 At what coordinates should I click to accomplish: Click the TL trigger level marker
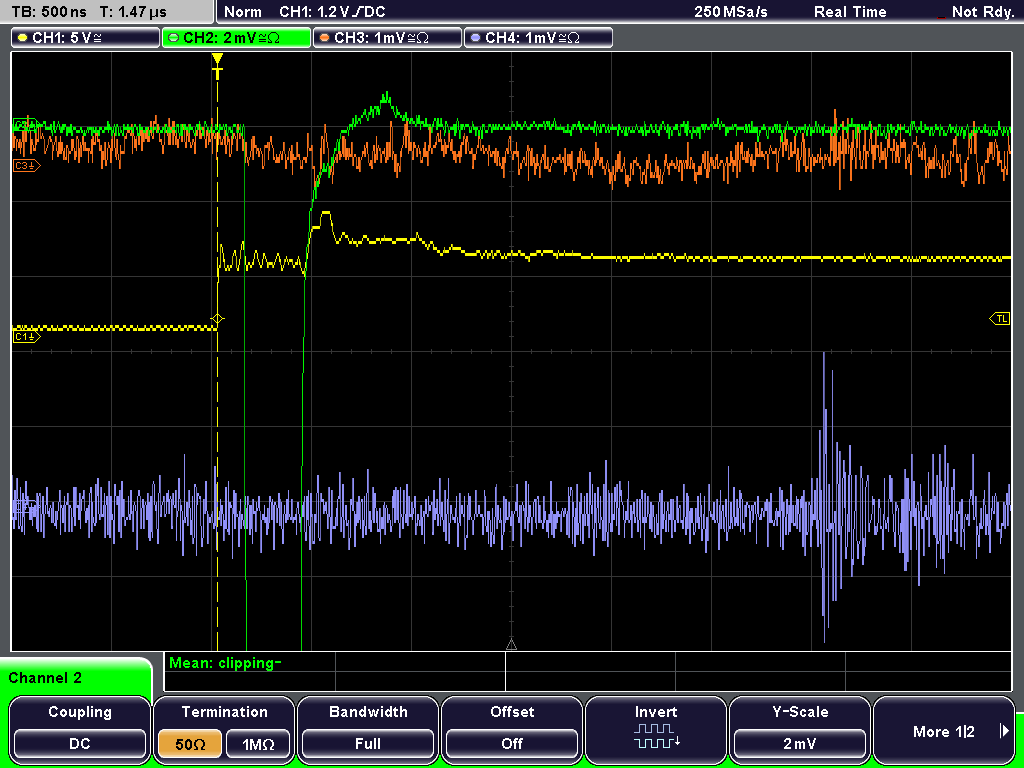click(1000, 319)
